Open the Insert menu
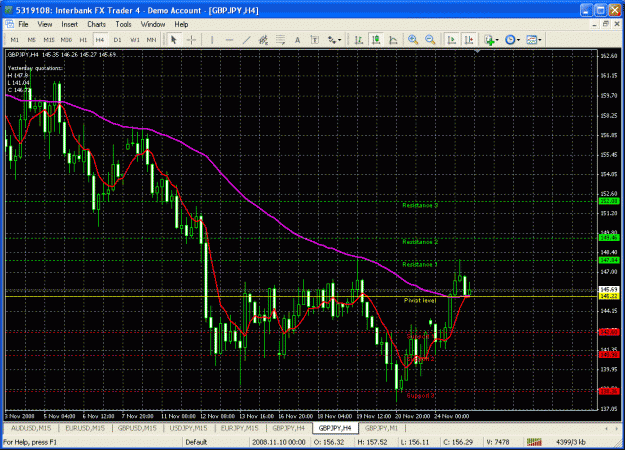625x450 pixels. click(x=69, y=24)
